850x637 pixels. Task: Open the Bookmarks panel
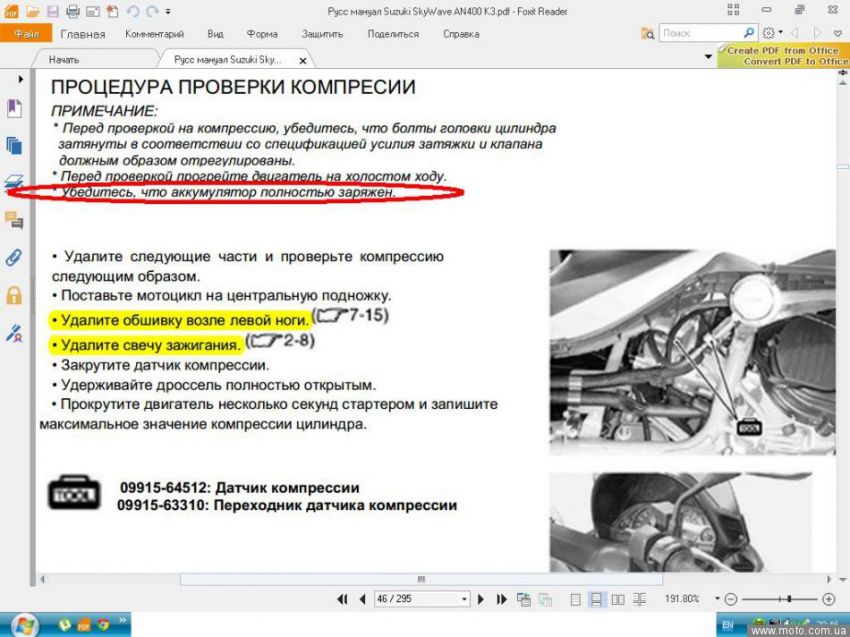[x=14, y=108]
